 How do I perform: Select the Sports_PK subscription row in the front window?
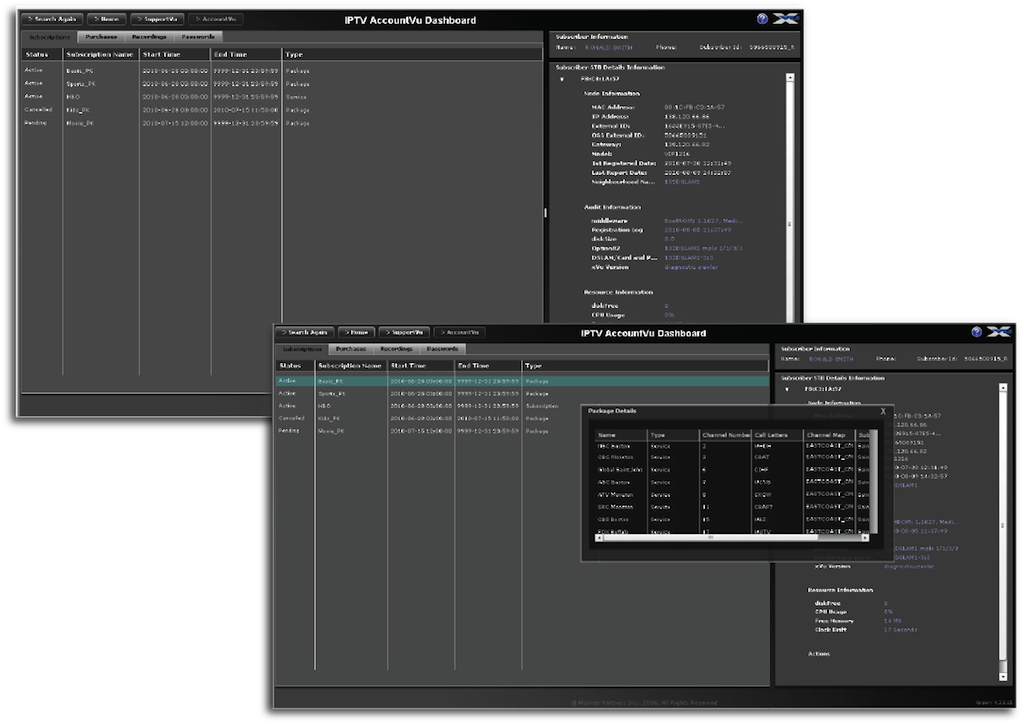332,393
